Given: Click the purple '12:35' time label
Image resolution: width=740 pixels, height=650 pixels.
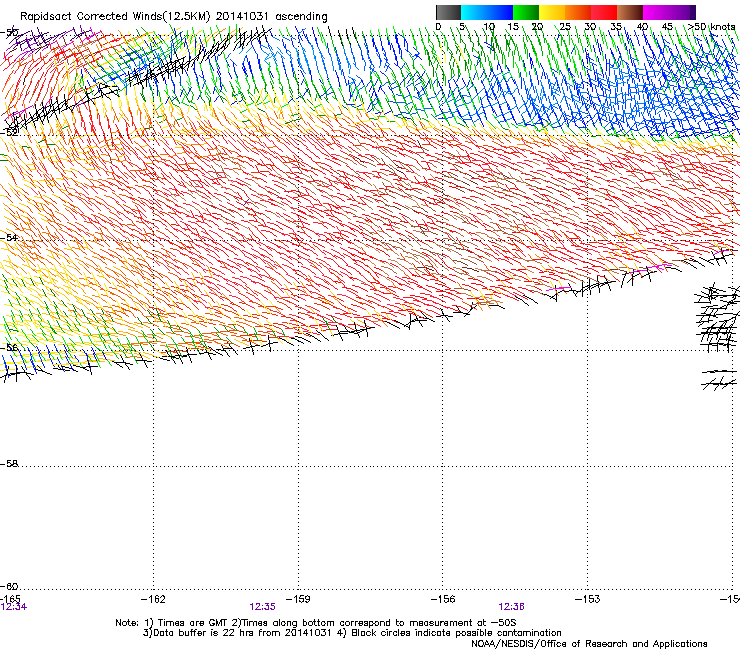Looking at the screenshot, I should click(x=262, y=607).
